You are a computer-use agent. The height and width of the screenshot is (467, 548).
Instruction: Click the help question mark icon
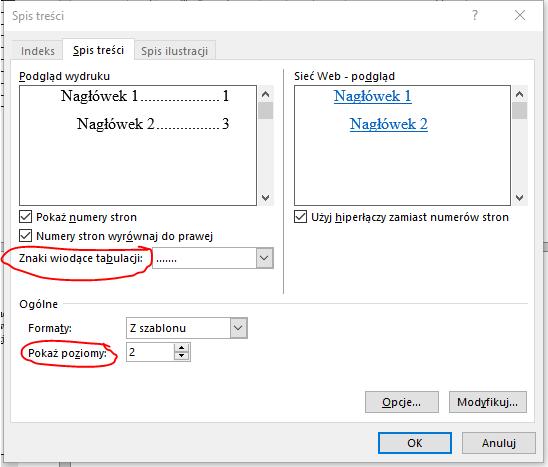pos(475,15)
